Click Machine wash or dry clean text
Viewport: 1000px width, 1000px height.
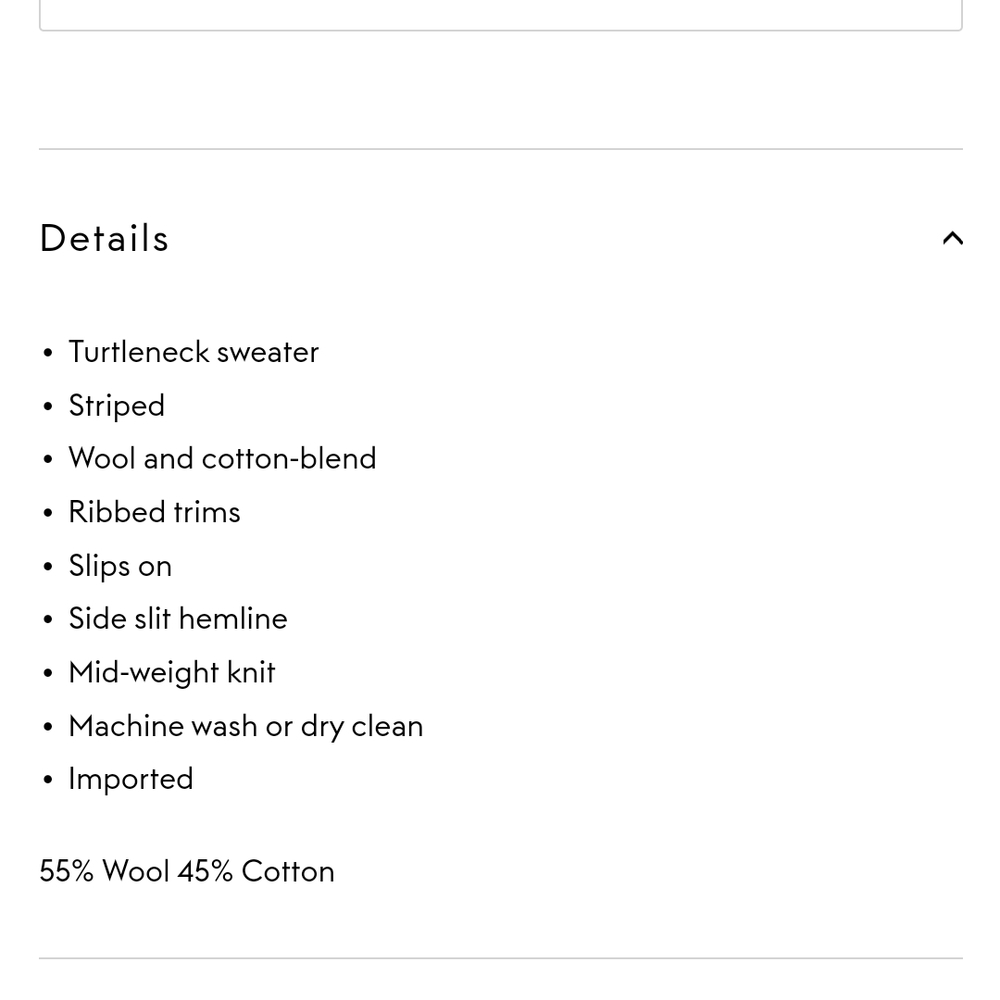(x=246, y=726)
